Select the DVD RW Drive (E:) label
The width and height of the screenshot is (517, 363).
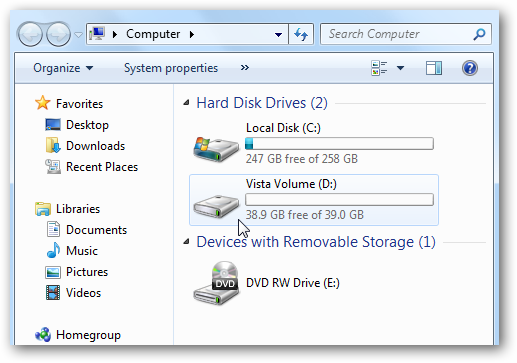(x=293, y=283)
